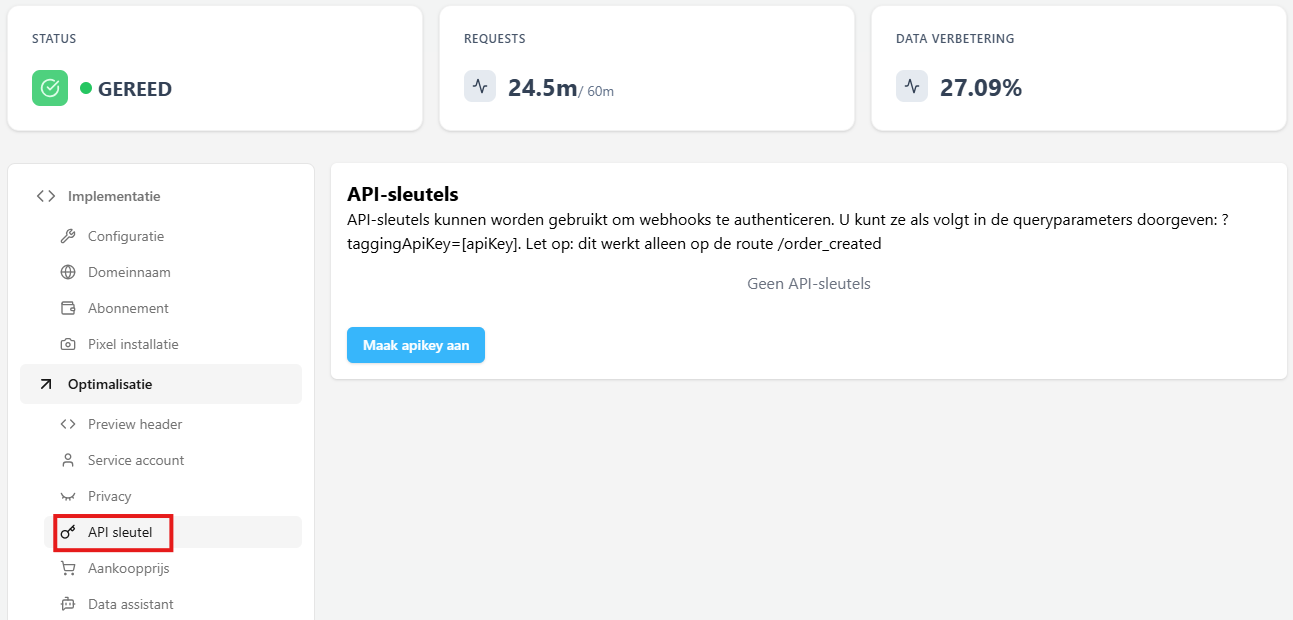Viewport: 1293px width, 620px height.
Task: Click the key icon beside API sleutel
Action: (x=68, y=533)
